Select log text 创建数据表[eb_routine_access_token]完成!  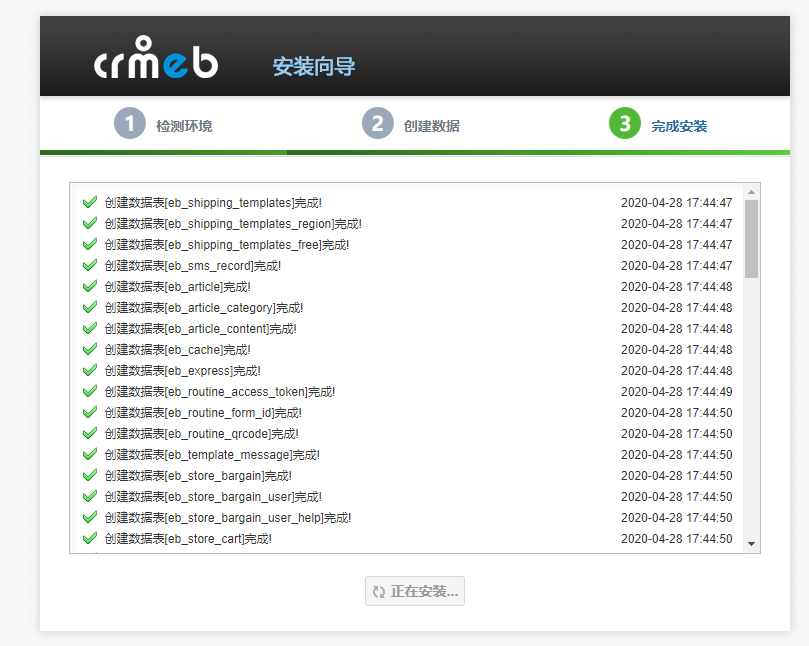[x=220, y=392]
